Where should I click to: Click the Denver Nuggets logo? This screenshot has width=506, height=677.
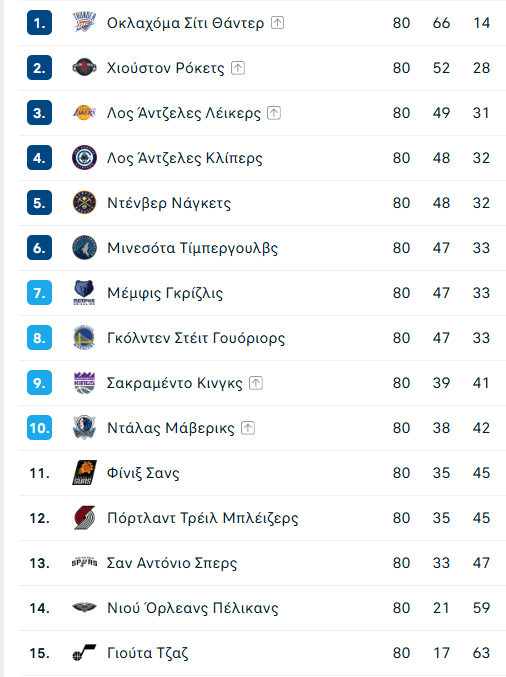[84, 202]
